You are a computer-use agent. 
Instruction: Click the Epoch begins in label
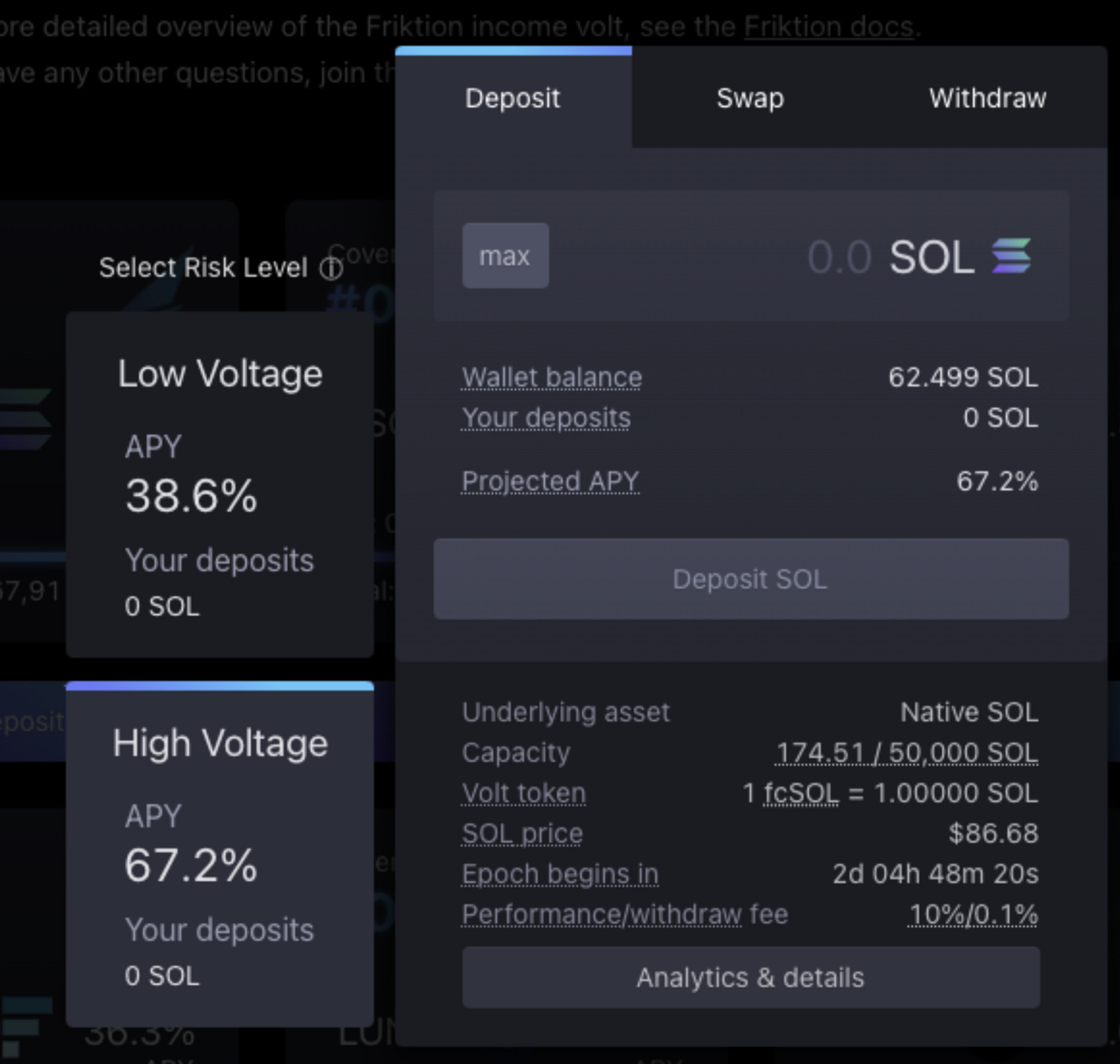pyautogui.click(x=560, y=874)
